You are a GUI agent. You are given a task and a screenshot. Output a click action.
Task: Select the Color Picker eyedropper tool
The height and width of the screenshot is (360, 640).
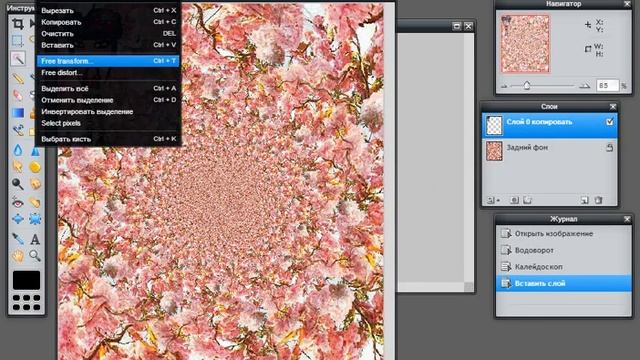click(18, 238)
